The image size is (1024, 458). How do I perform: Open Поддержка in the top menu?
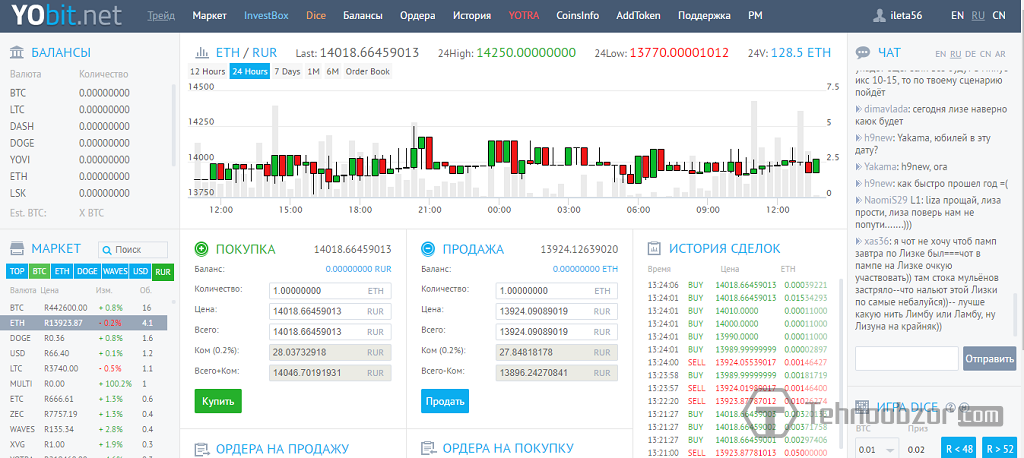[704, 16]
